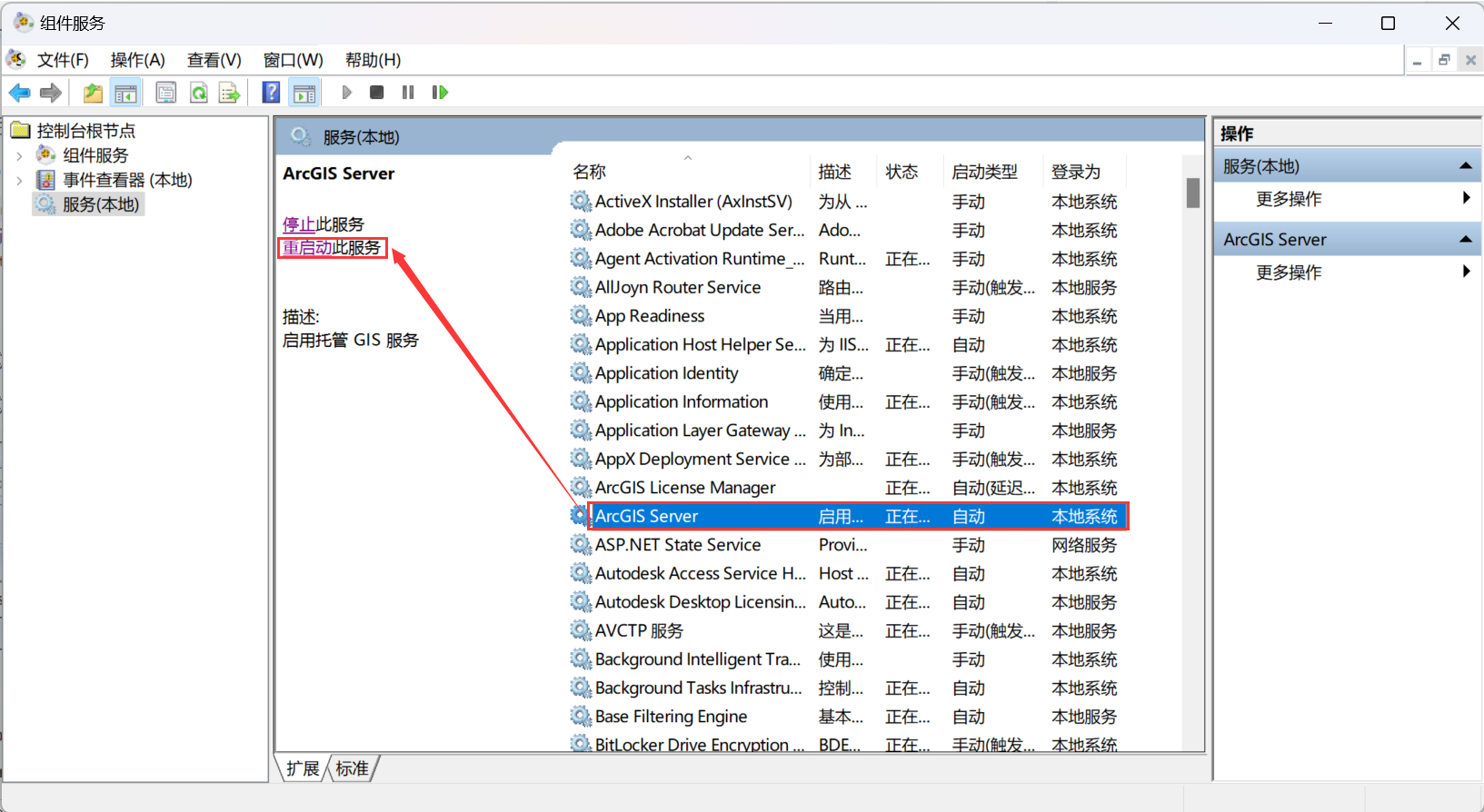Open the Properties toolbar icon
The image size is (1484, 812).
(x=166, y=93)
